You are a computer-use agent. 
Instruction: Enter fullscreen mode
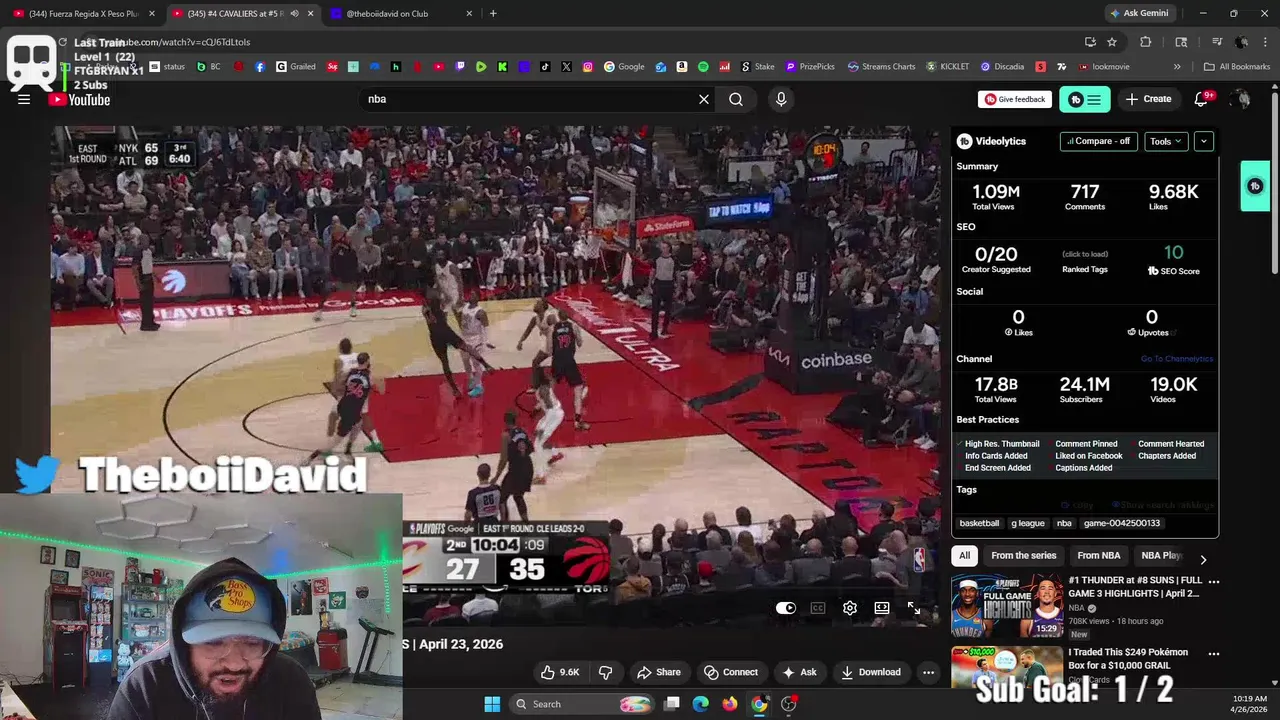[x=914, y=608]
